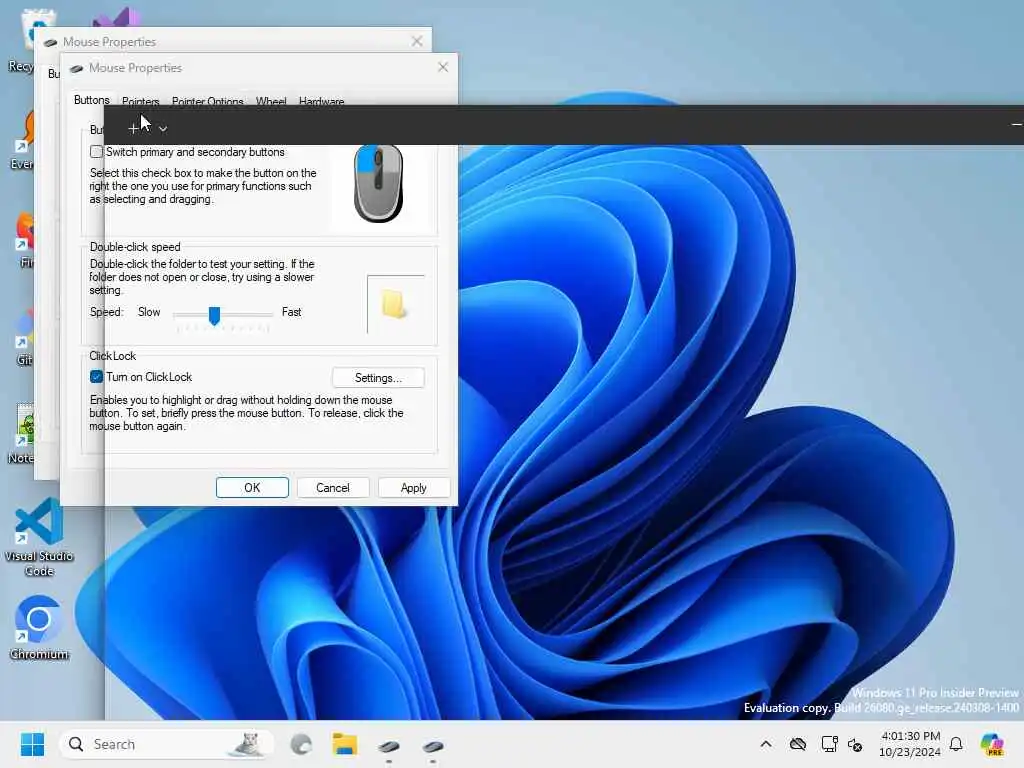Select the Buttons tab

coord(91,100)
